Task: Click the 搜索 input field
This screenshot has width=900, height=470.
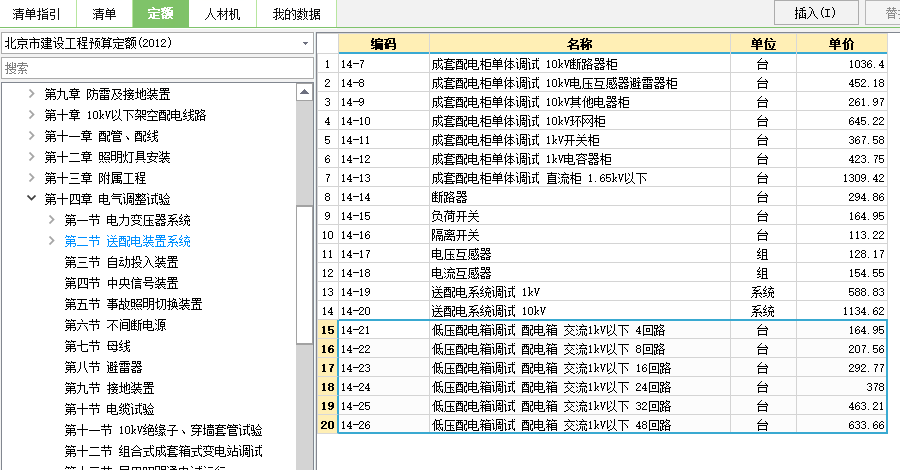Action: pyautogui.click(x=157, y=68)
